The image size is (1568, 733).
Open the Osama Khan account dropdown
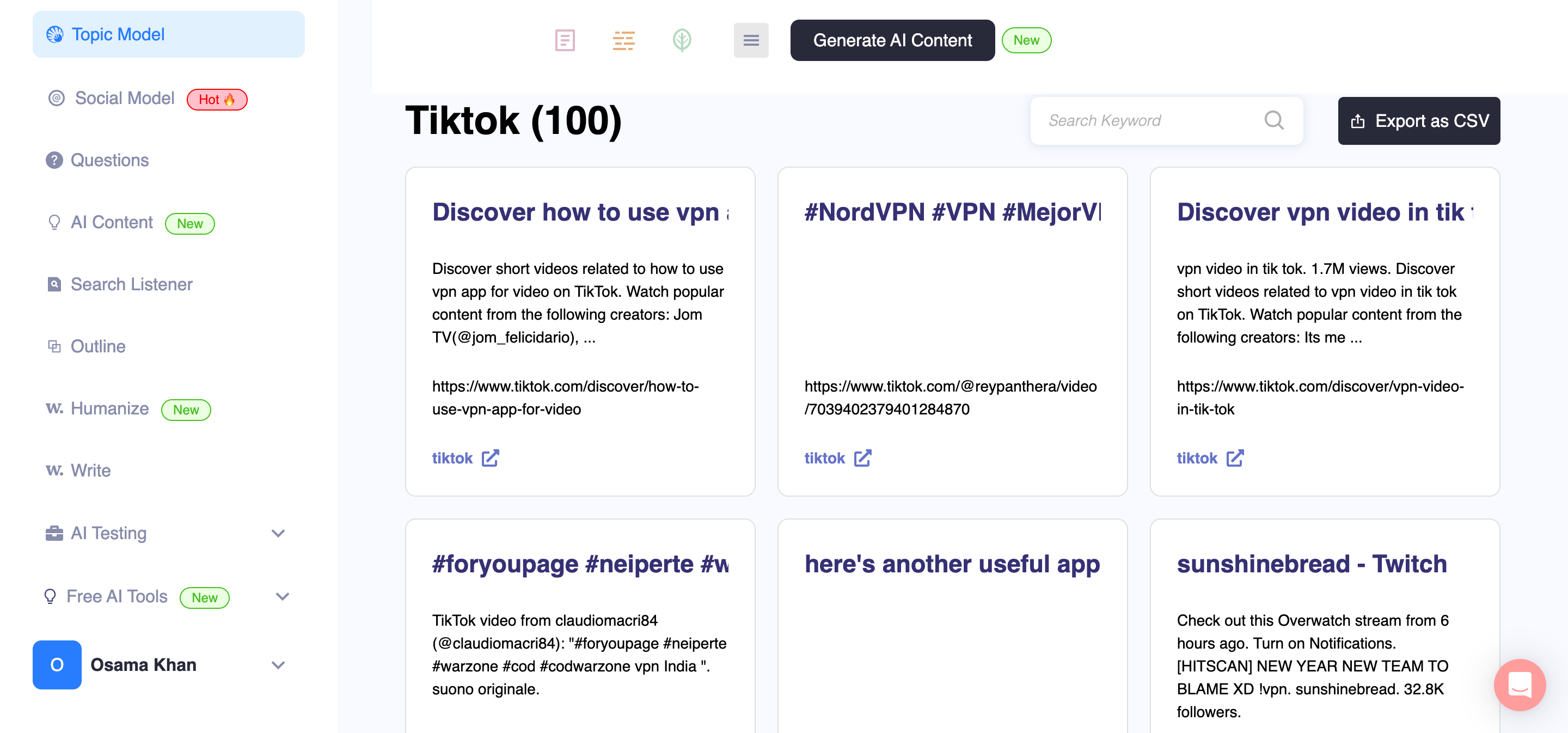(278, 665)
